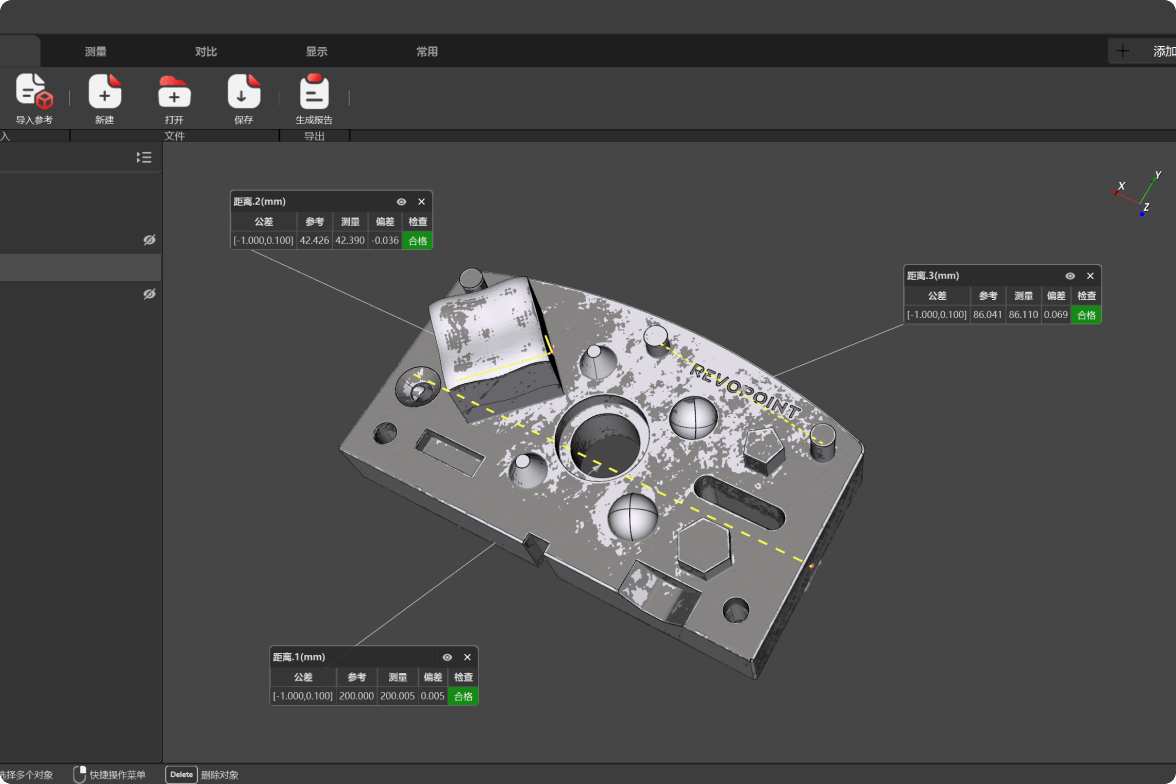Click the 常用 (Common) tab
Image resolution: width=1176 pixels, height=784 pixels.
coord(427,52)
